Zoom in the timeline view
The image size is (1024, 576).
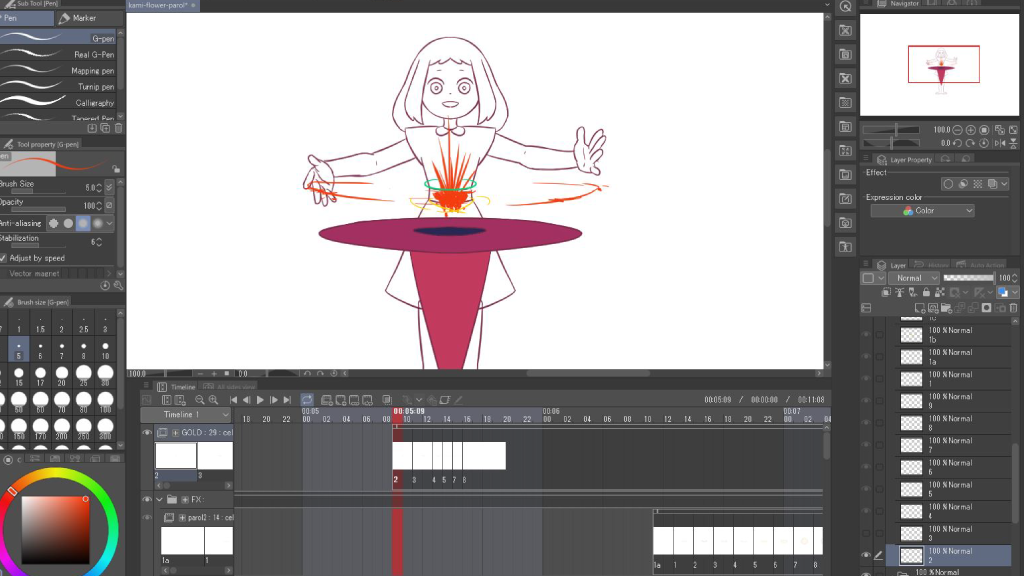click(x=213, y=400)
